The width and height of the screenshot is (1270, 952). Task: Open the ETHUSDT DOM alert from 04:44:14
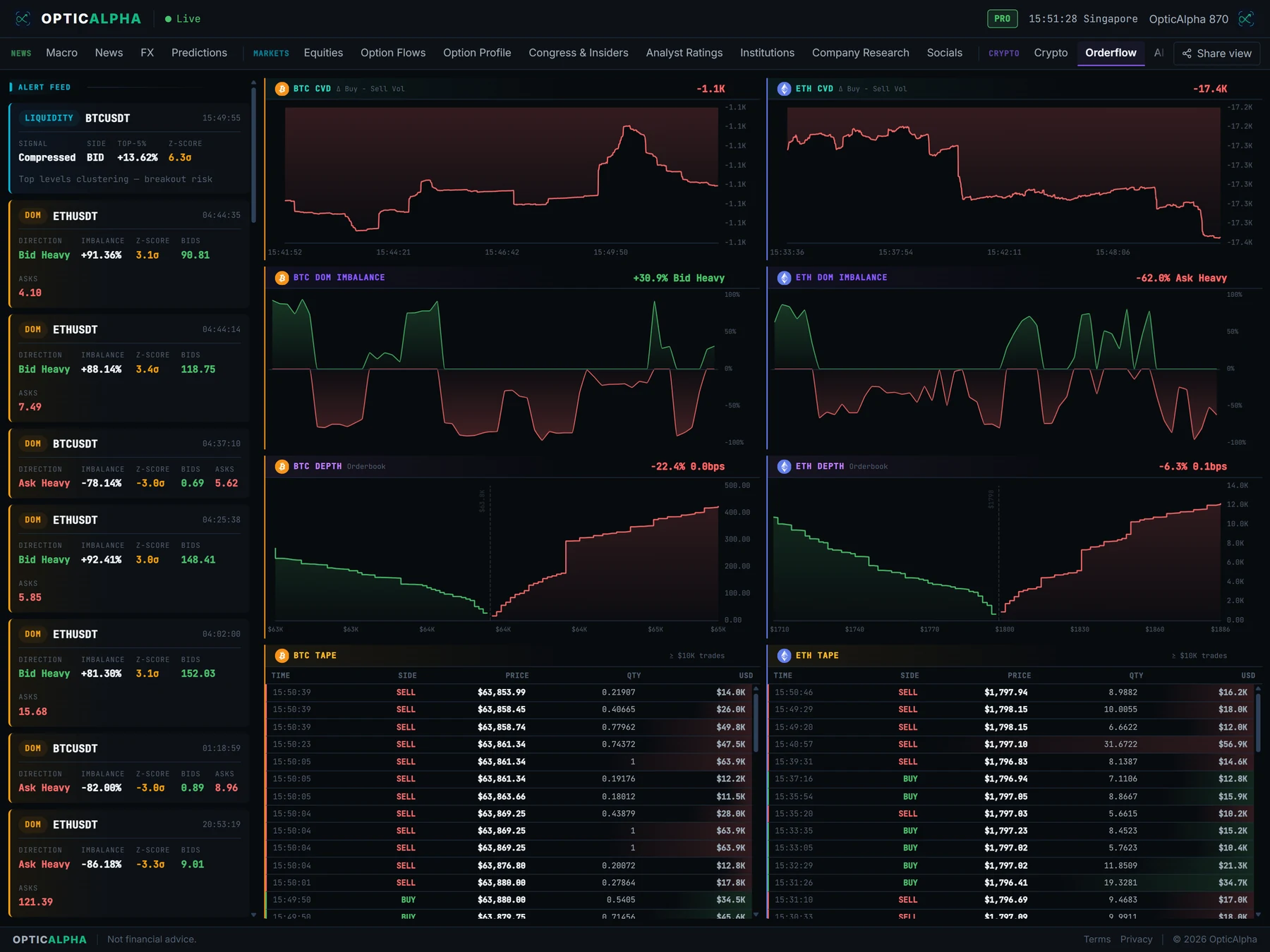(x=129, y=368)
